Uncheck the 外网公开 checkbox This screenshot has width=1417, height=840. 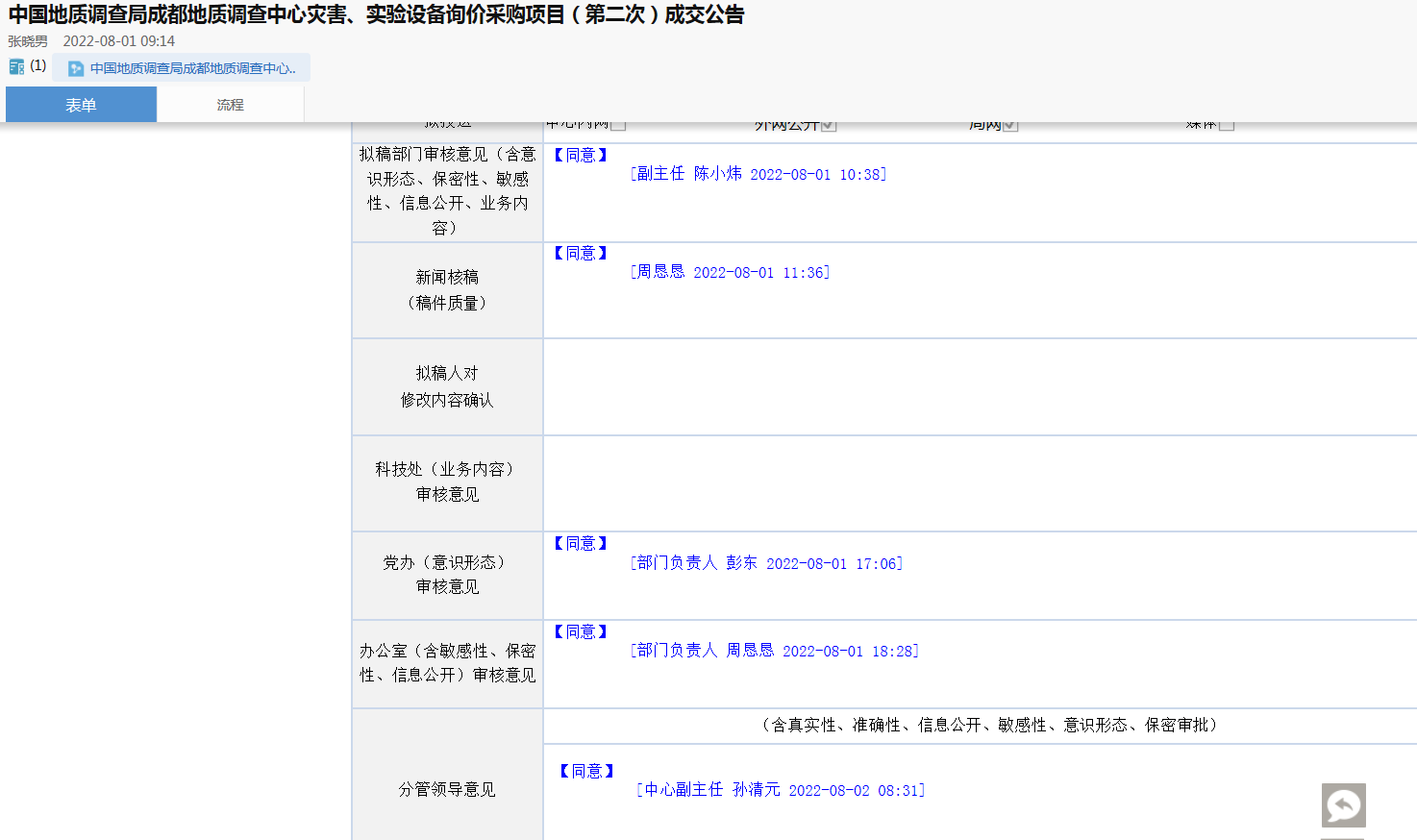pyautogui.click(x=829, y=124)
